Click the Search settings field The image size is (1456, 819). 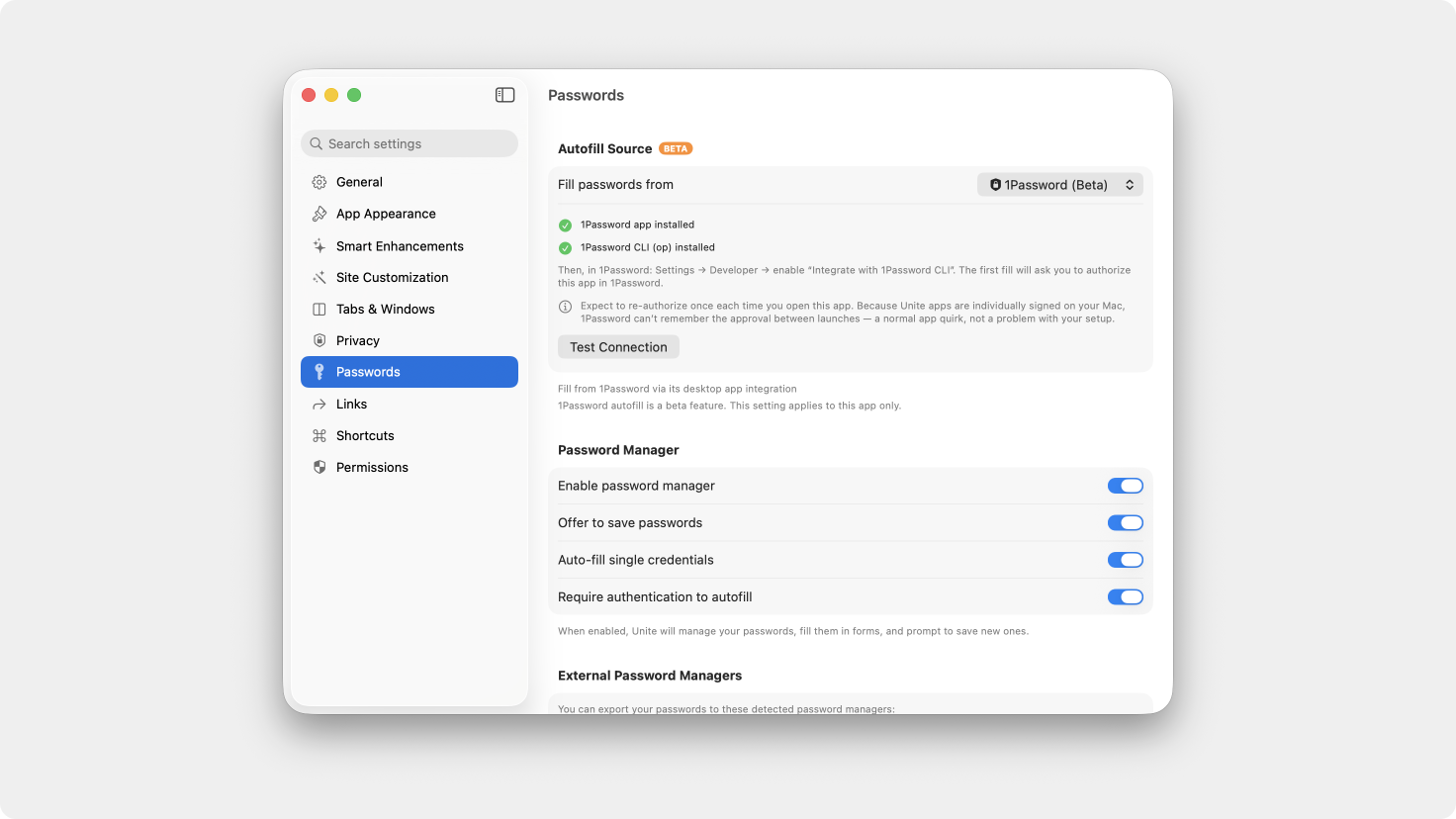409,143
